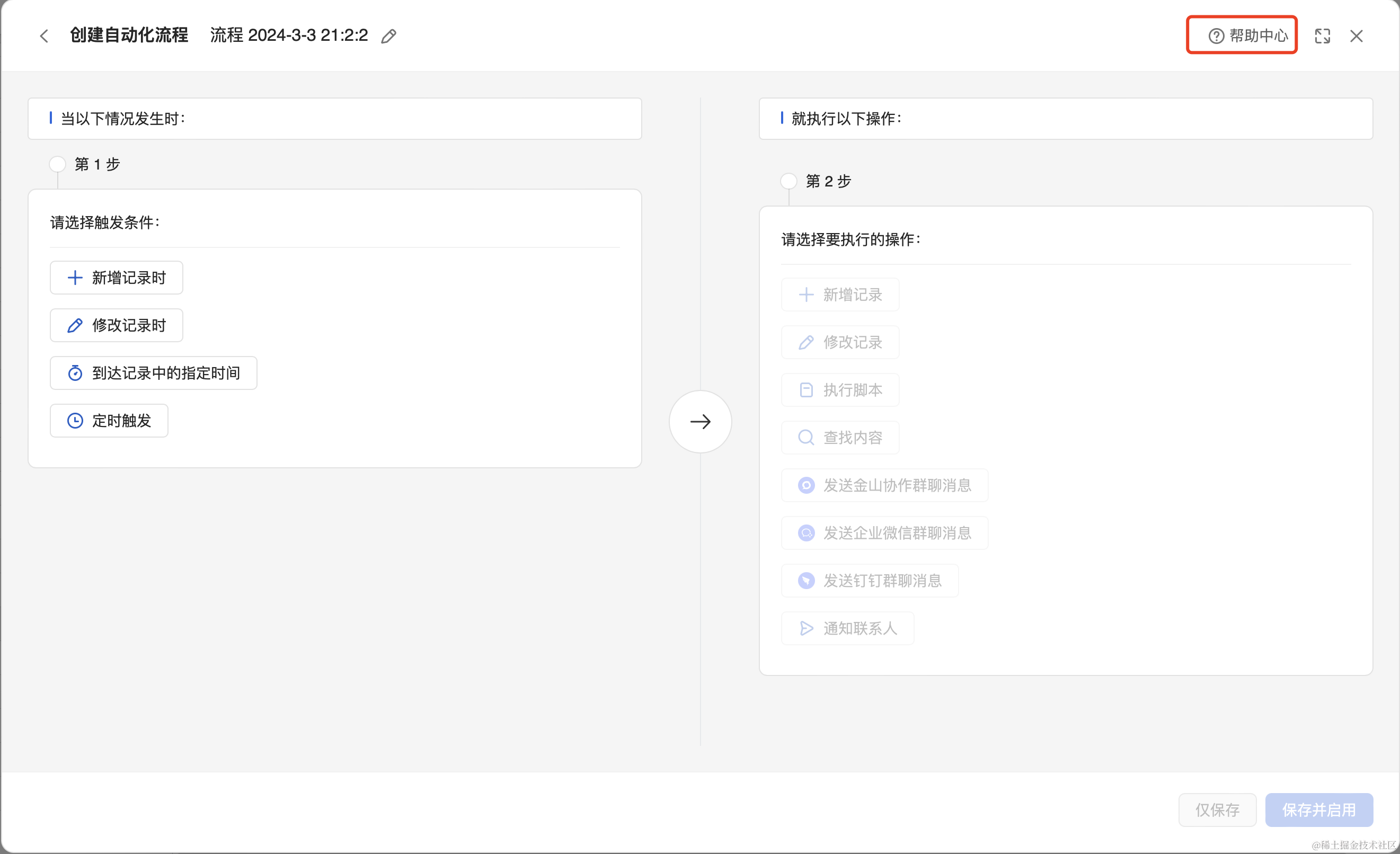The image size is (1400, 854).
Task: Open 帮助中心 help center
Action: click(x=1248, y=36)
